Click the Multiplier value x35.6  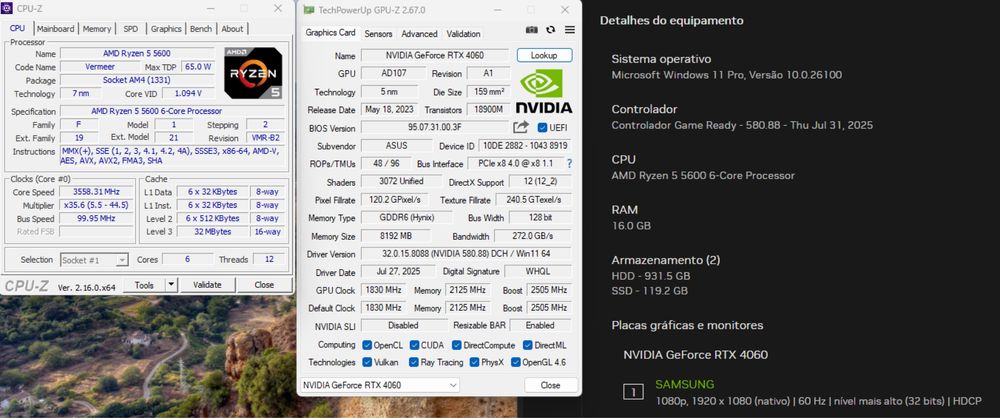point(97,205)
